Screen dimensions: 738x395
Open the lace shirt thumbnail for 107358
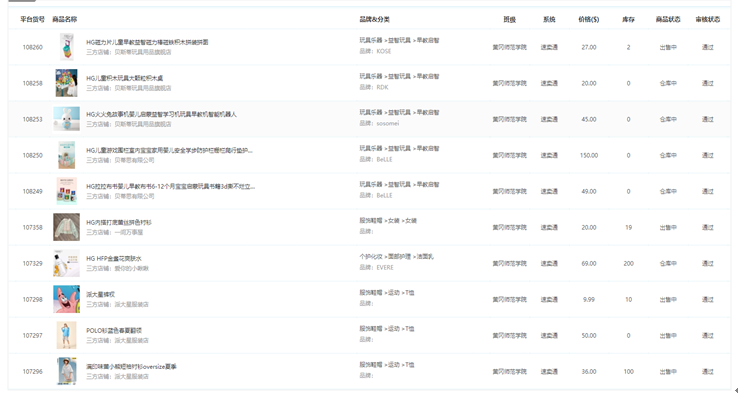click(x=66, y=227)
